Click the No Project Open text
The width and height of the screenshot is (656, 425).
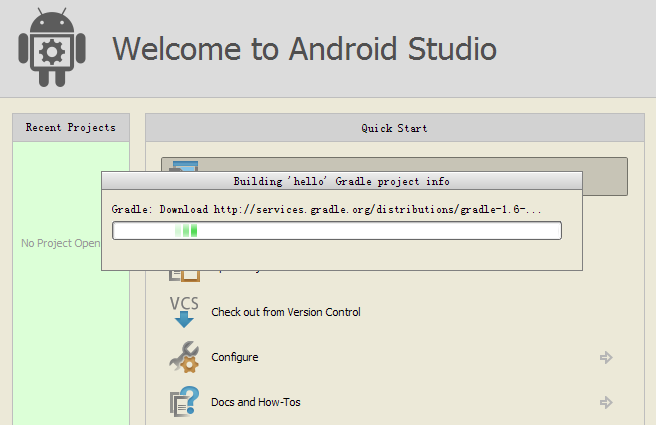click(61, 243)
